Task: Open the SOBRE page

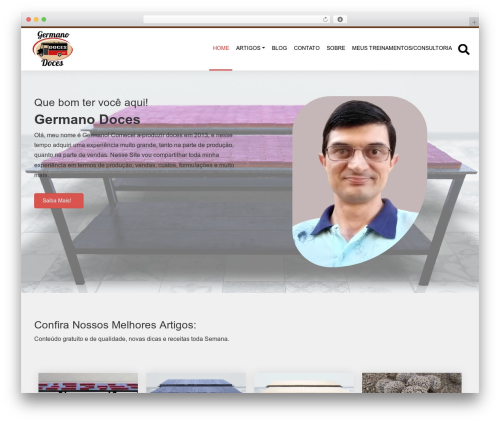Action: [336, 48]
